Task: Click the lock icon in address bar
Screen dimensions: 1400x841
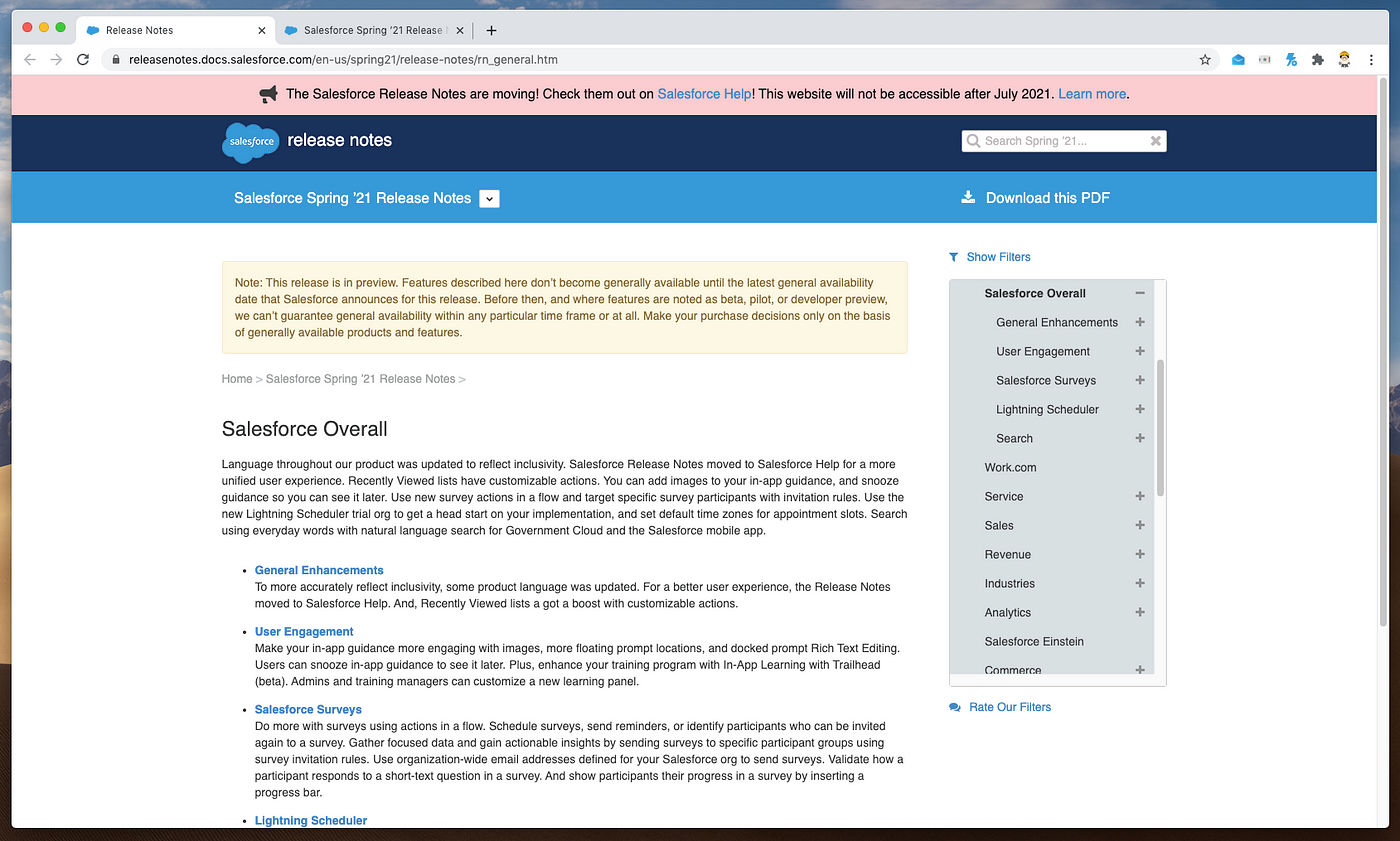Action: (117, 59)
